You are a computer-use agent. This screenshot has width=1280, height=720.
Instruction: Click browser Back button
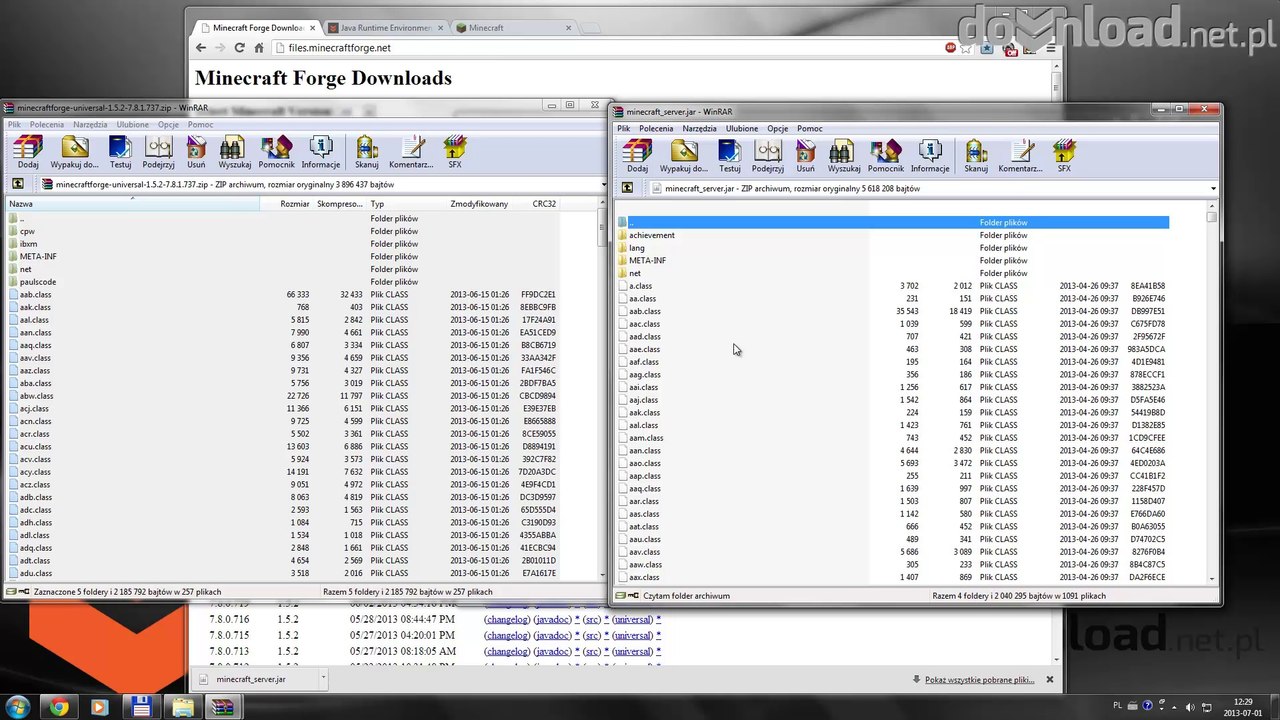(x=201, y=48)
